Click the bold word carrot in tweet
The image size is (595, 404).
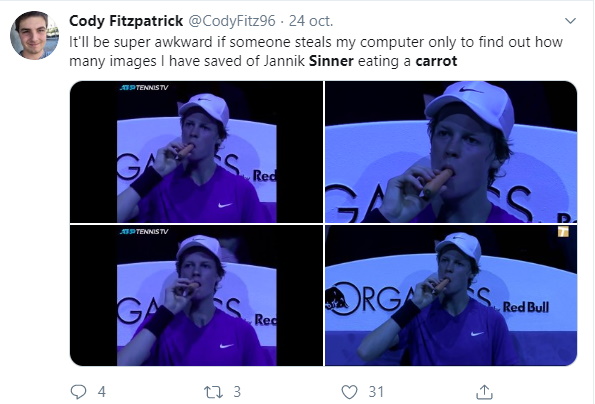[x=436, y=61]
